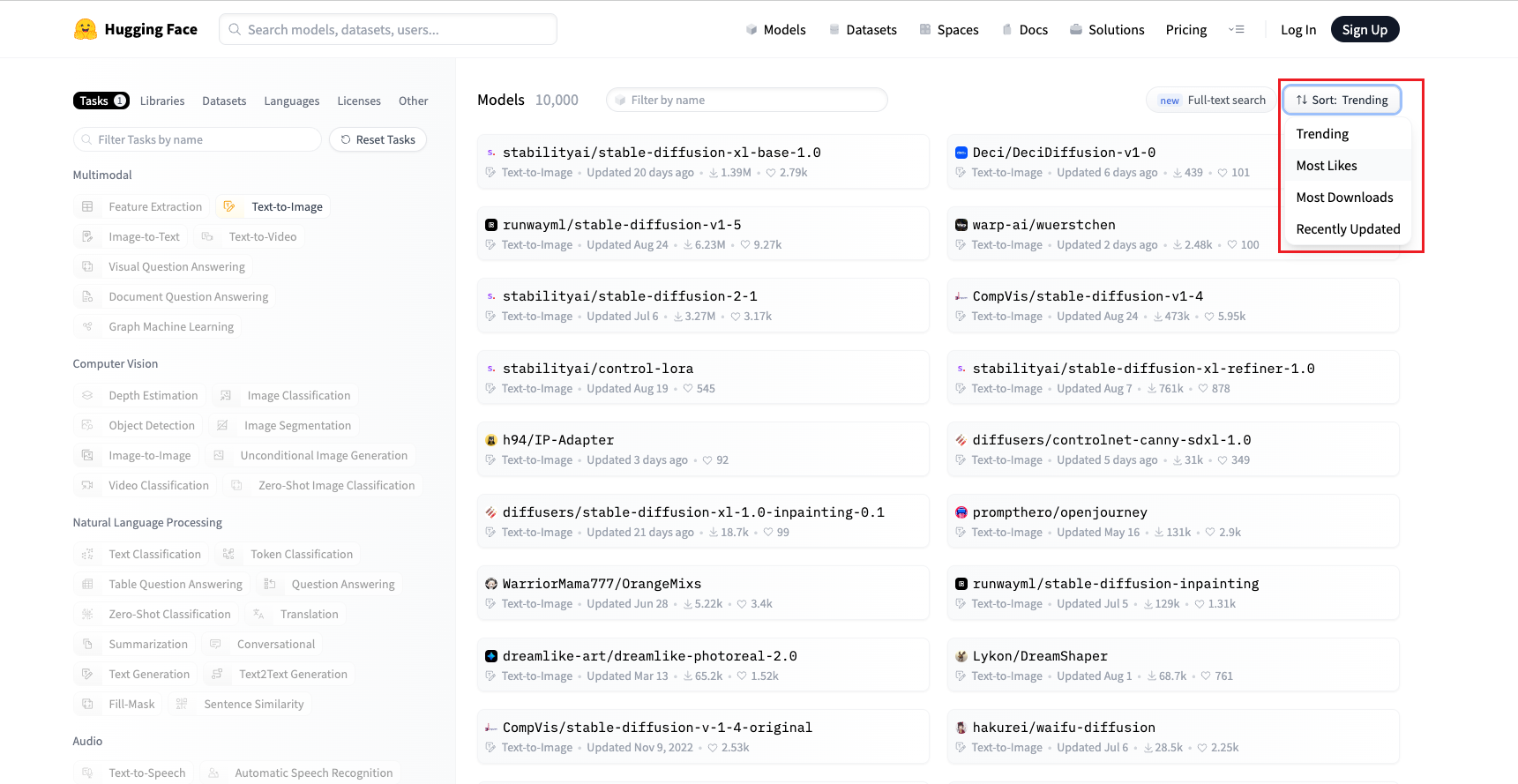The width and height of the screenshot is (1518, 784).
Task: Click the Deci avatar icon on DeciDiffusion
Action: (961, 153)
